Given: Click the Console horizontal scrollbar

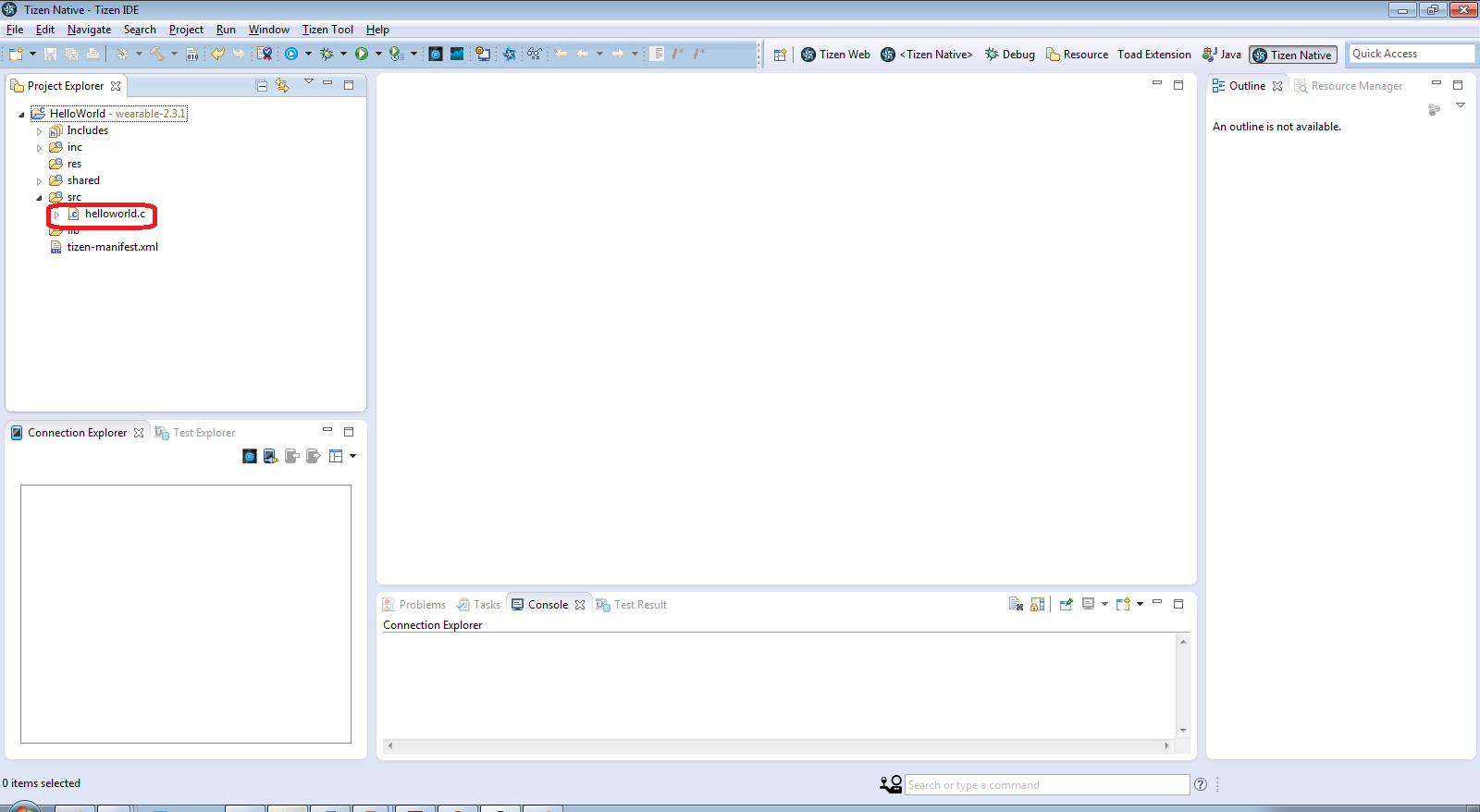Looking at the screenshot, I should 778,745.
